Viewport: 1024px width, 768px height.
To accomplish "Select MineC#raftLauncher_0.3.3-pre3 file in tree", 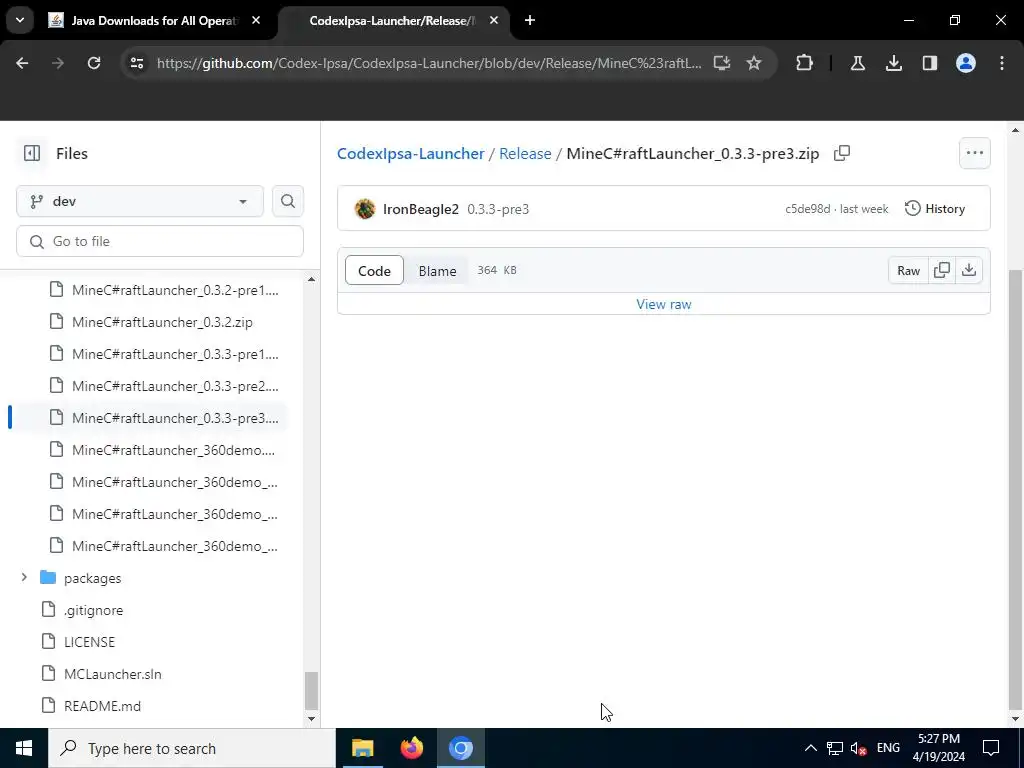I will click(x=175, y=418).
